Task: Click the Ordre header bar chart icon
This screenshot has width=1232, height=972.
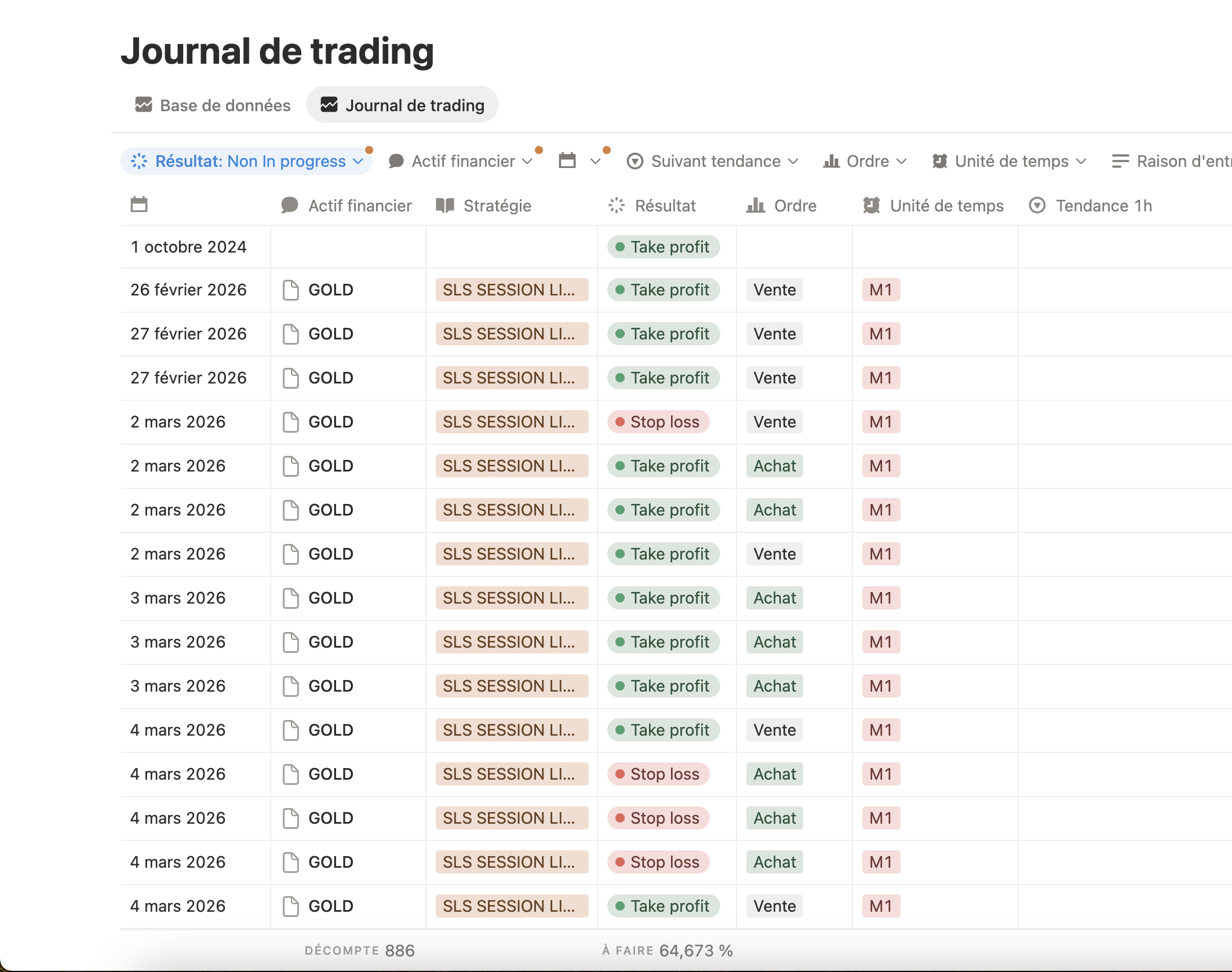Action: pyautogui.click(x=756, y=205)
